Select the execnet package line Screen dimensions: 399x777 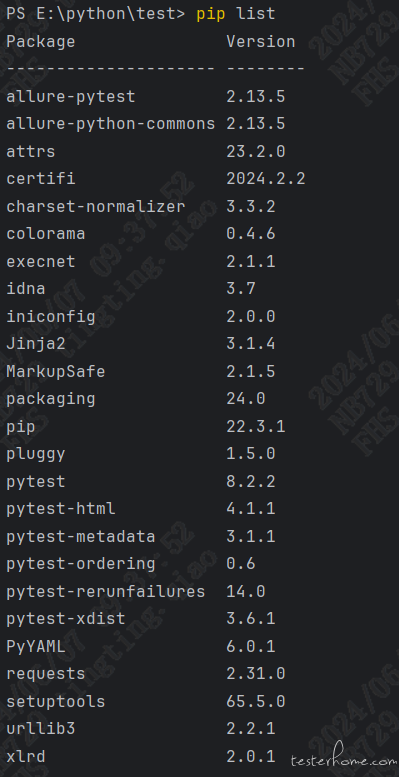point(141,261)
